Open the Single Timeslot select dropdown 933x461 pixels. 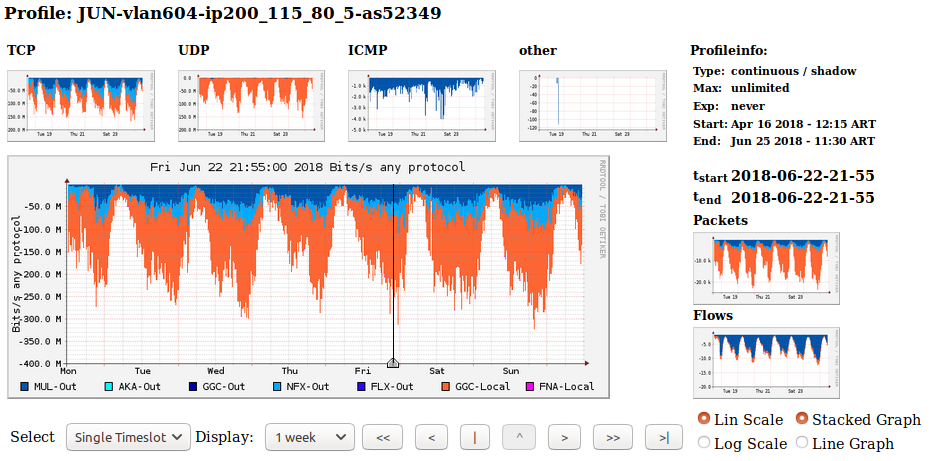pyautogui.click(x=128, y=437)
